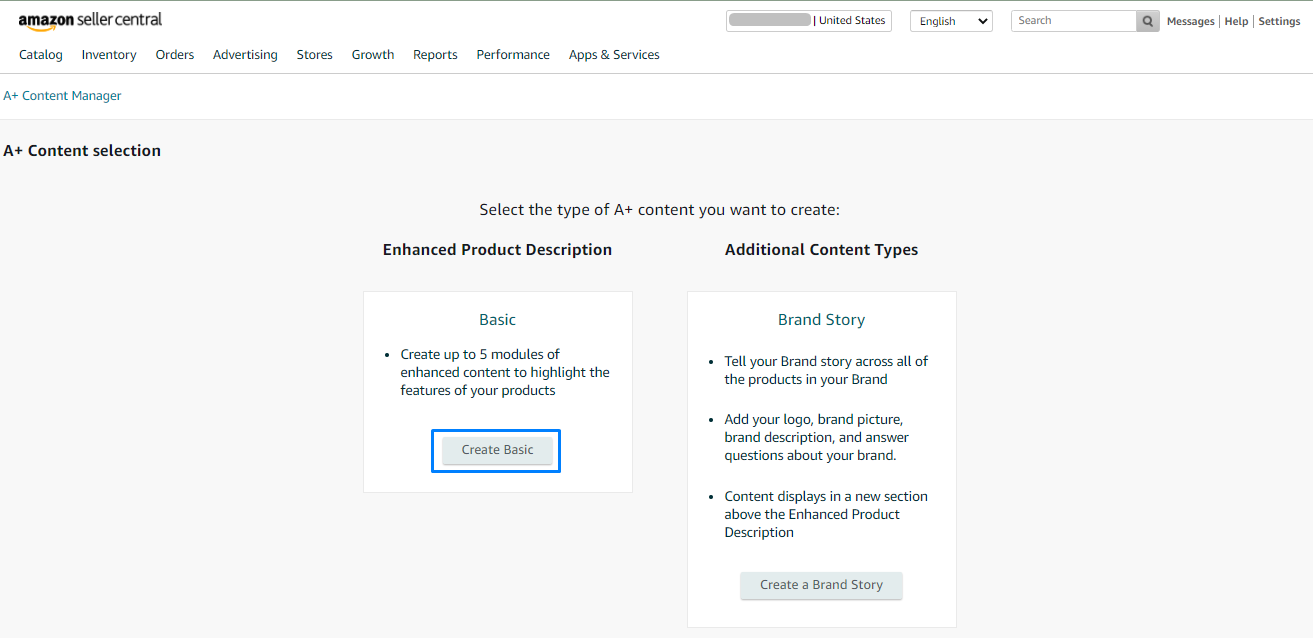This screenshot has height=638, width=1313.
Task: Open the Inventory menu
Action: pos(109,55)
